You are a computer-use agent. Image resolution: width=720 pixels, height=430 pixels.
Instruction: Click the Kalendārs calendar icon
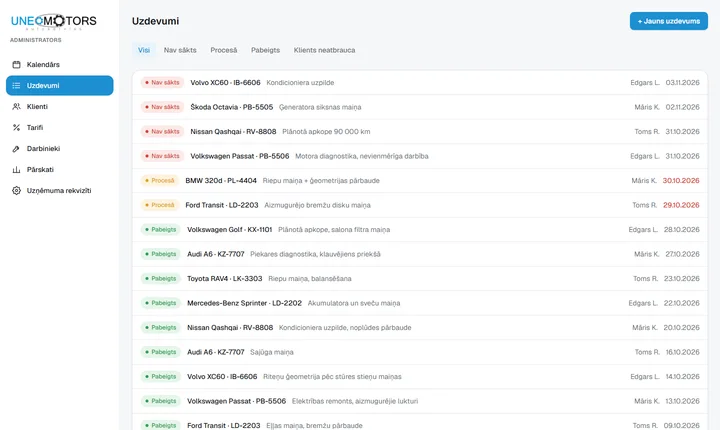click(x=17, y=65)
